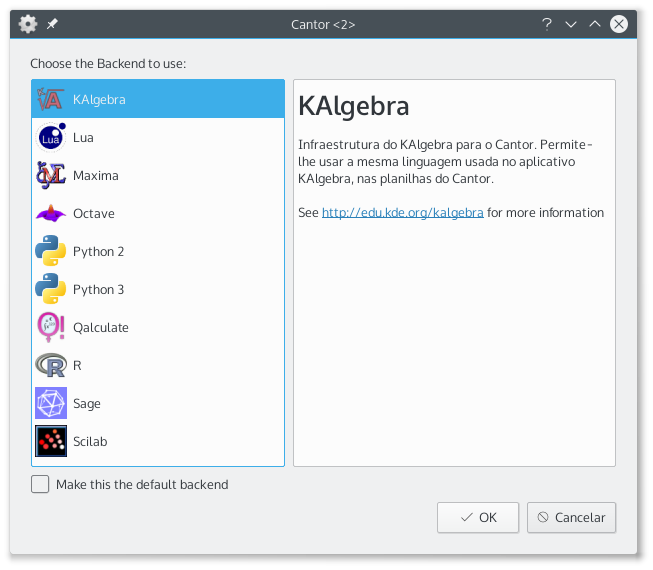Click the KAlgebra description heading
The height and width of the screenshot is (570, 653).
(x=354, y=106)
